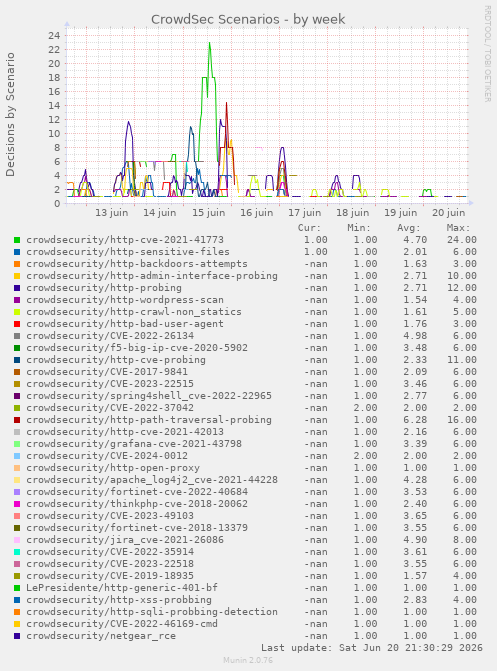
Task: Select the crowdsecurity/CVE-2022-46169-cmd legend label
Action: [122, 623]
